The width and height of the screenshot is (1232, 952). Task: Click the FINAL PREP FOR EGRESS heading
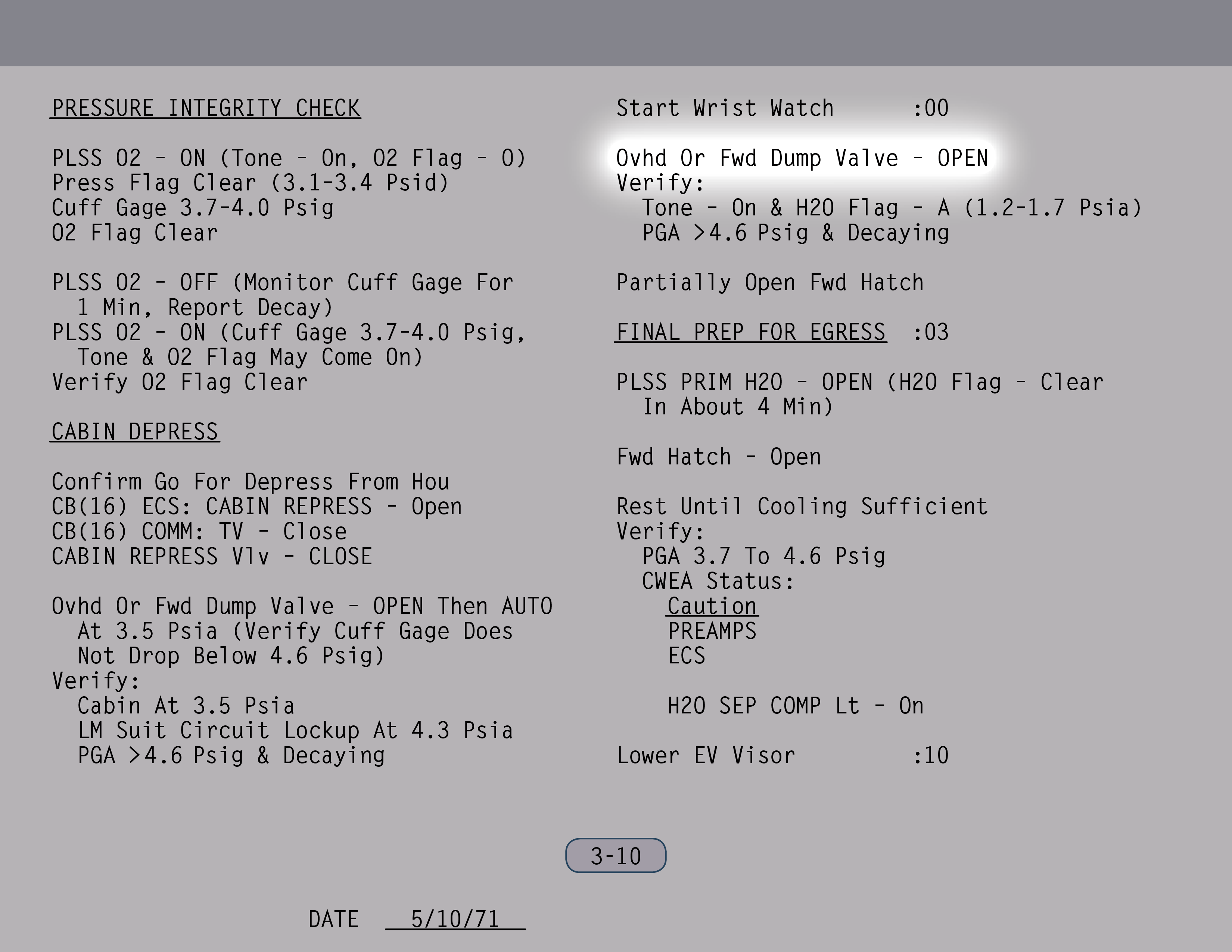coord(750,332)
